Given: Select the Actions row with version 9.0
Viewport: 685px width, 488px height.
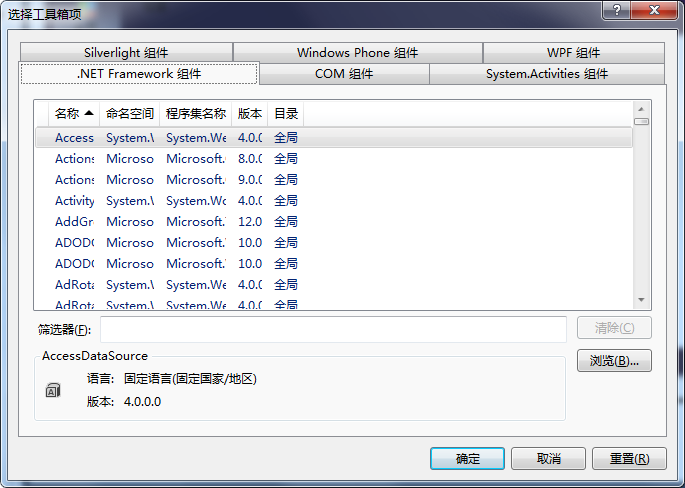Looking at the screenshot, I should (334, 180).
